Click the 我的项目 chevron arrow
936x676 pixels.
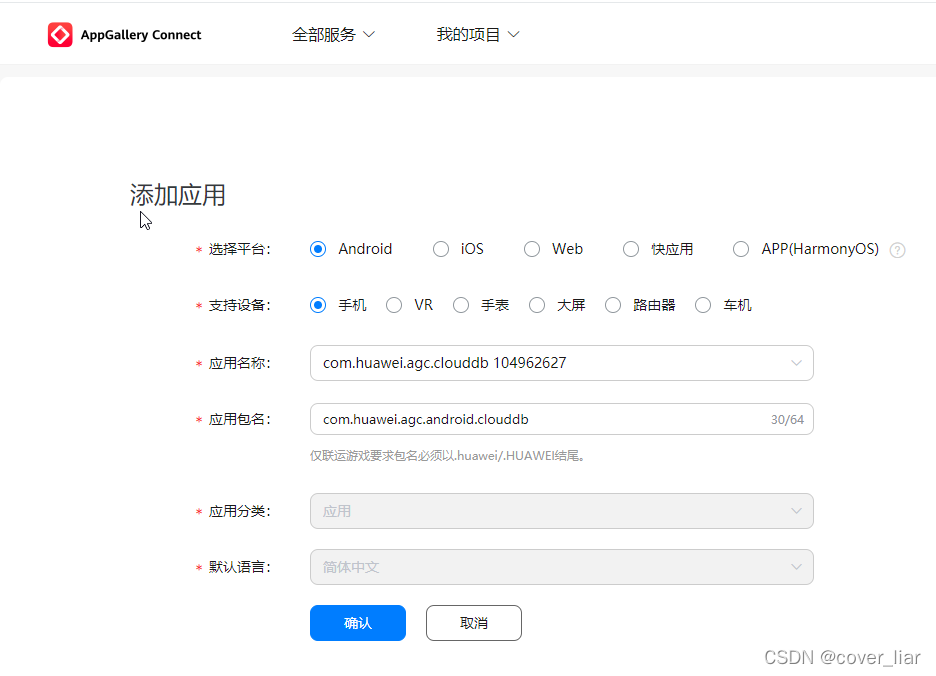coord(513,35)
